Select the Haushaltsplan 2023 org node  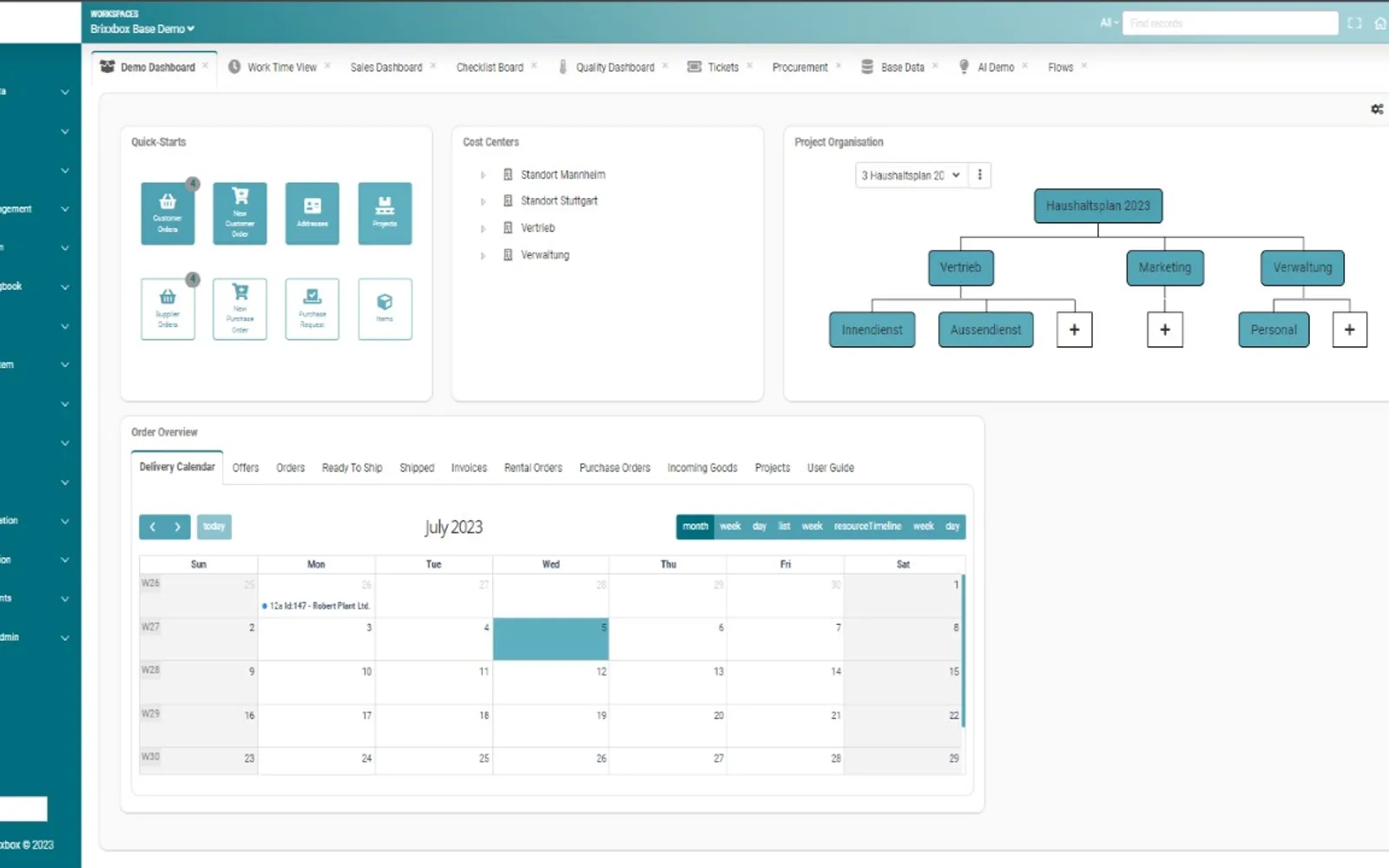pyautogui.click(x=1098, y=207)
